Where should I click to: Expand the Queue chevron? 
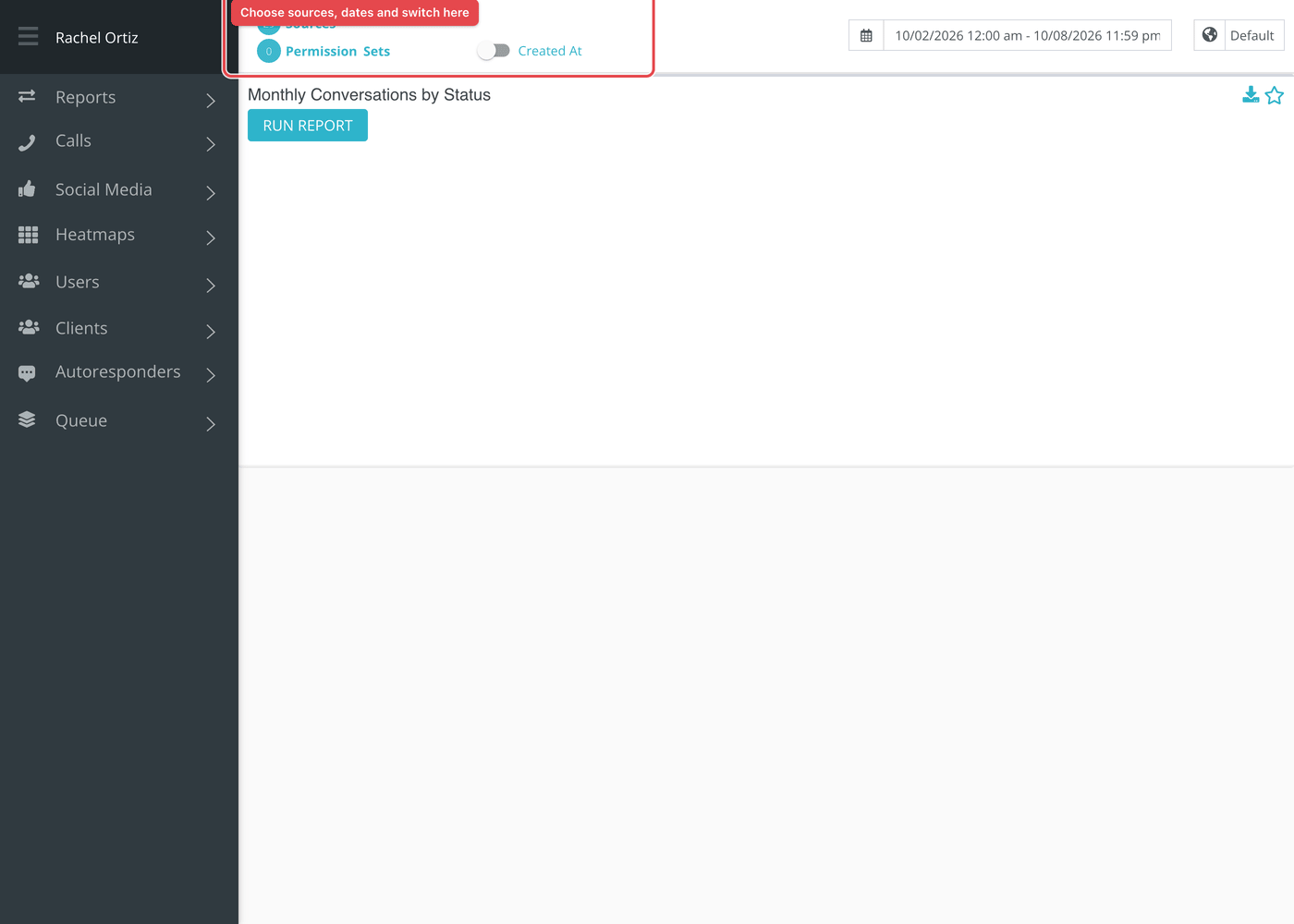pos(211,424)
